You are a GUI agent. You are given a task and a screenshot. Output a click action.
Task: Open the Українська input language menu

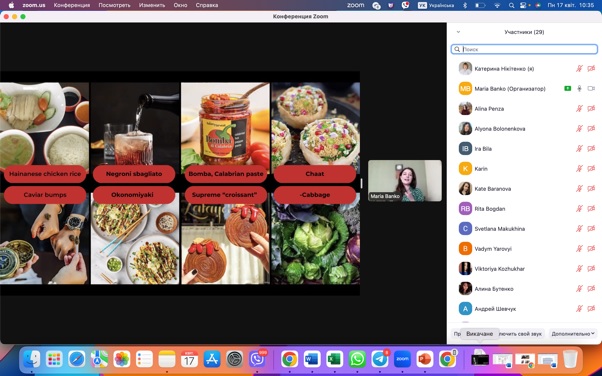click(x=436, y=5)
